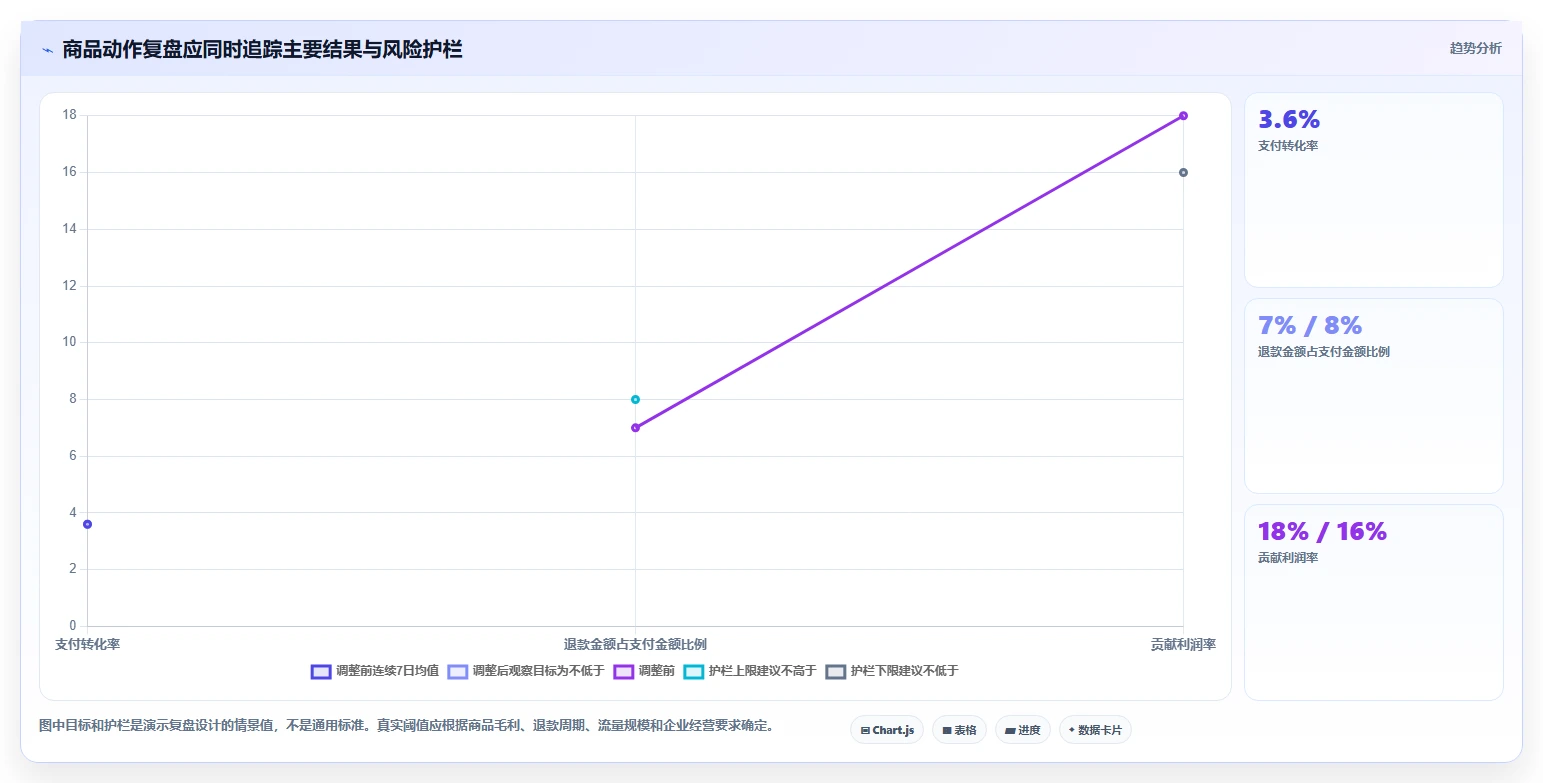Click the 护栏上限建议不高于 legend label
The width and height of the screenshot is (1543, 783).
(763, 671)
